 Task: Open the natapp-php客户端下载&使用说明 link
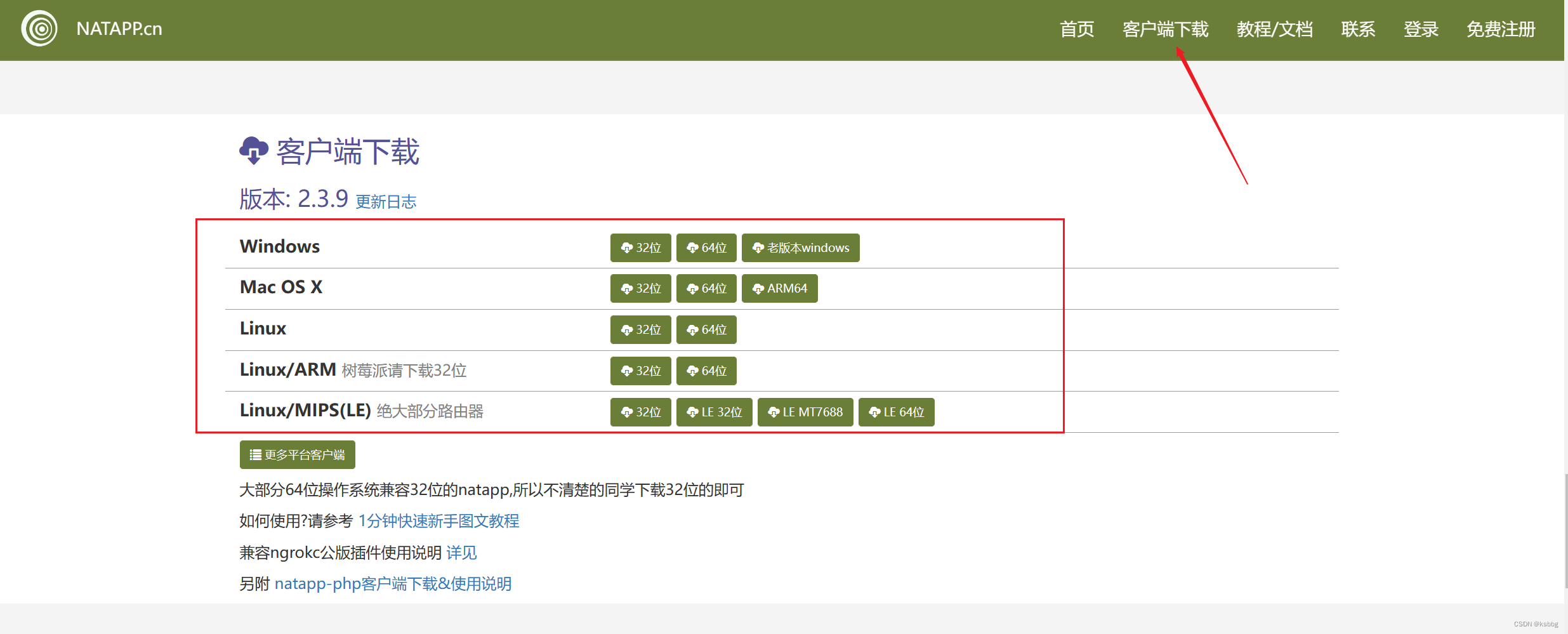click(393, 584)
